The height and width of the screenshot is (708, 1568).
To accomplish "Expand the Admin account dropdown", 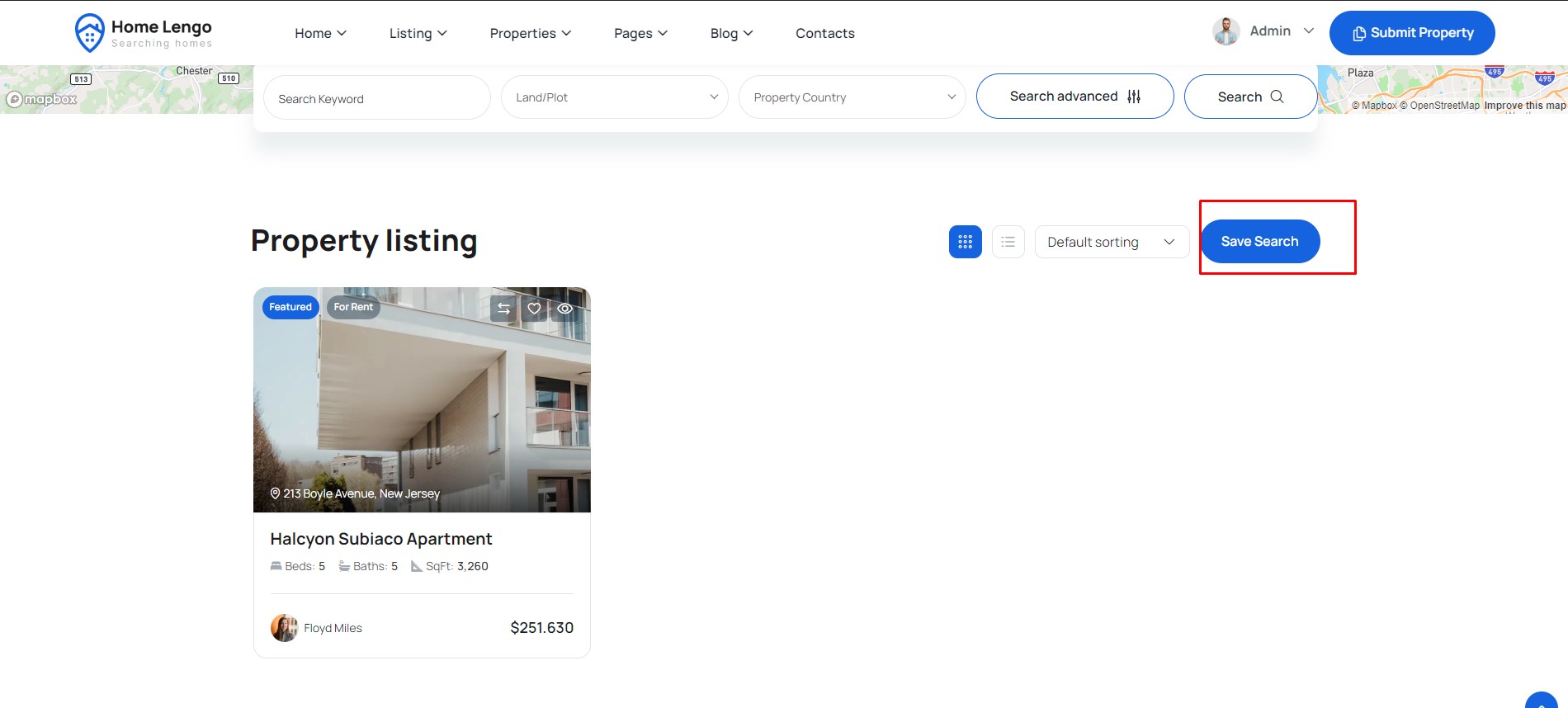I will click(x=1308, y=31).
